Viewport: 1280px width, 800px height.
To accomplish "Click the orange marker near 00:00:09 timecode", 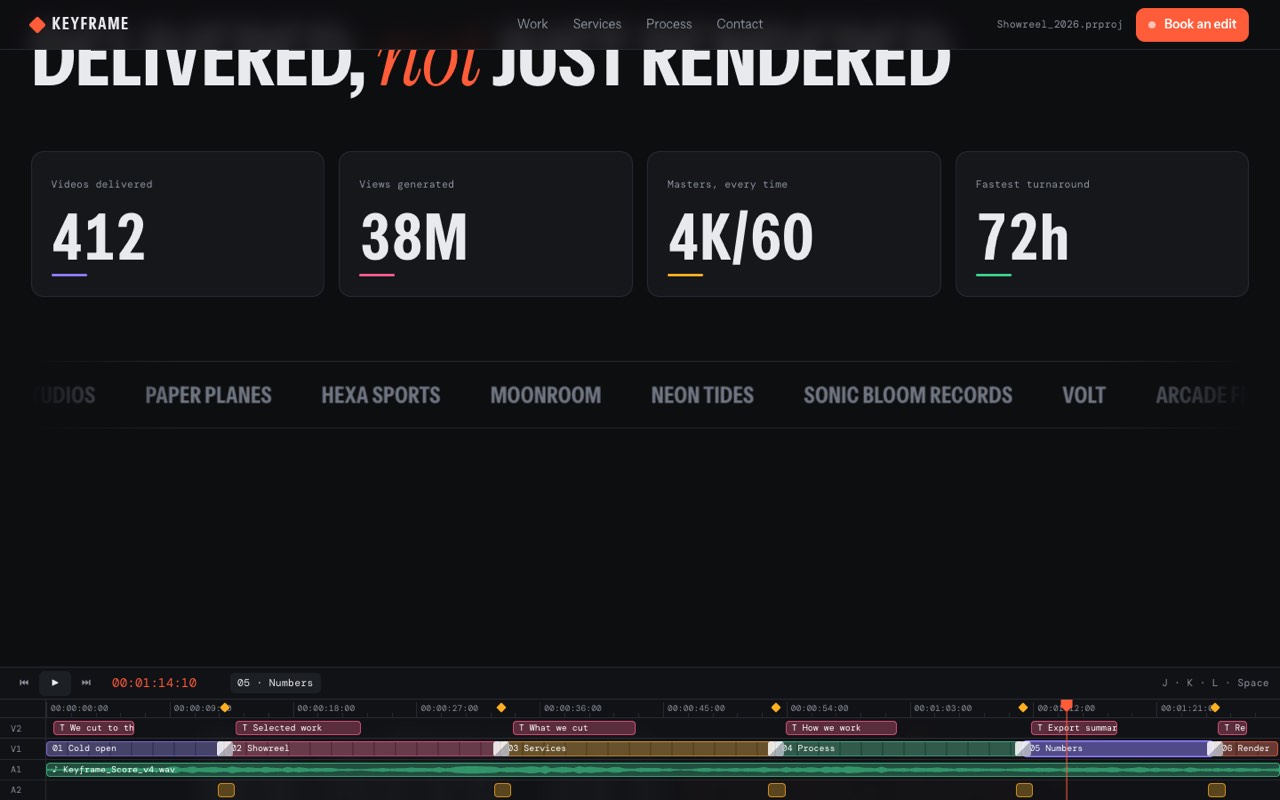I will pos(225,708).
